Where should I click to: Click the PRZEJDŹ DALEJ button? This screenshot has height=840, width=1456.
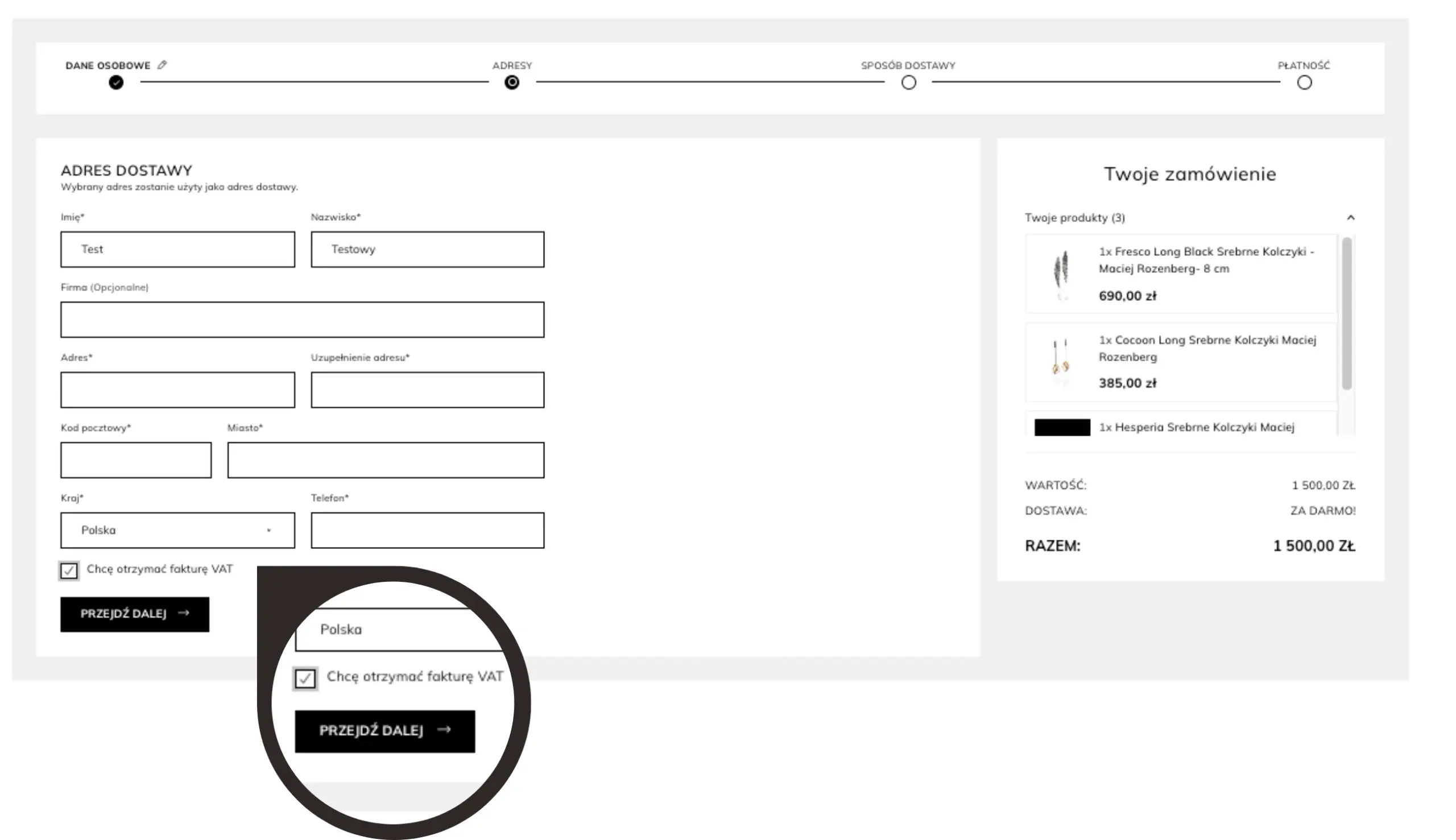point(134,613)
